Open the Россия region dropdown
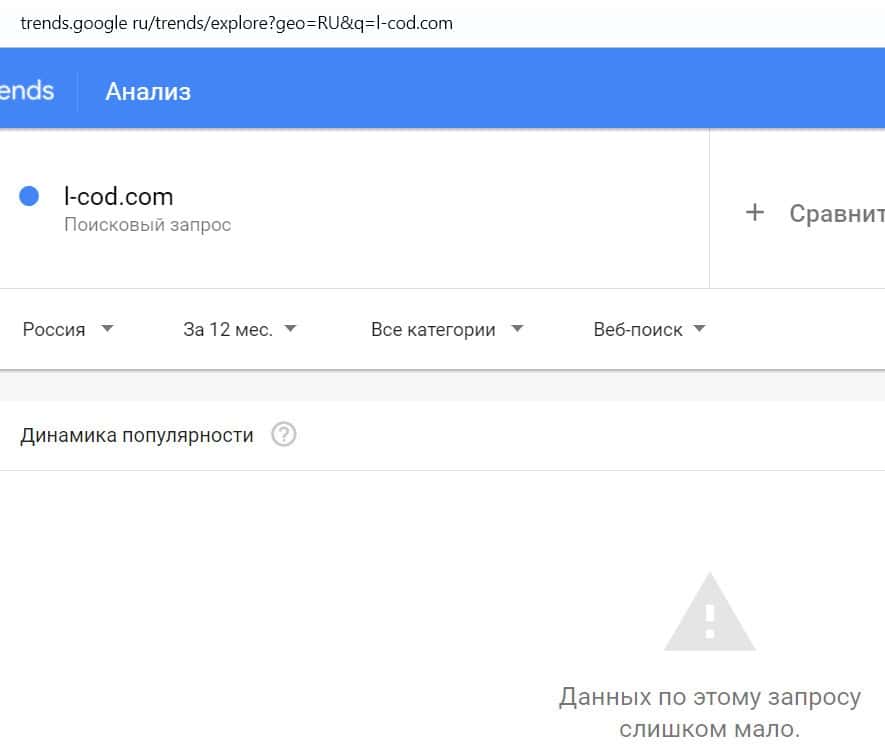The height and width of the screenshot is (754, 885). pos(54,329)
